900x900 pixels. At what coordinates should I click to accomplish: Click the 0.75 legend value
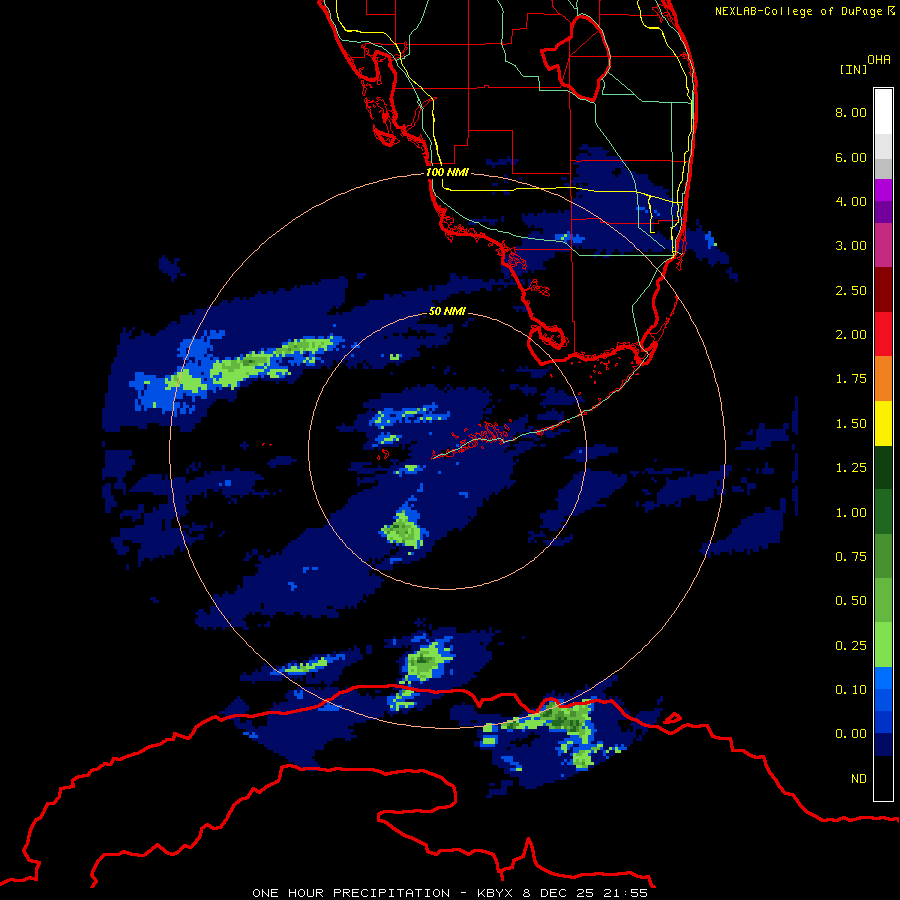[851, 557]
